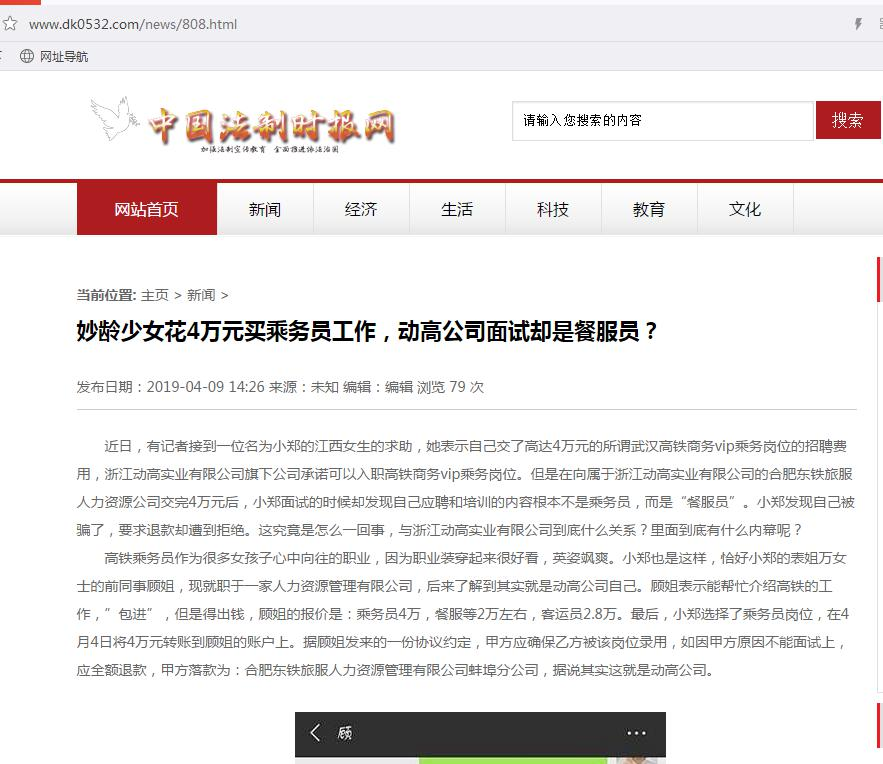This screenshot has height=764, width=883.
Task: Switch to the 科技 navigation tab
Action: click(x=553, y=209)
